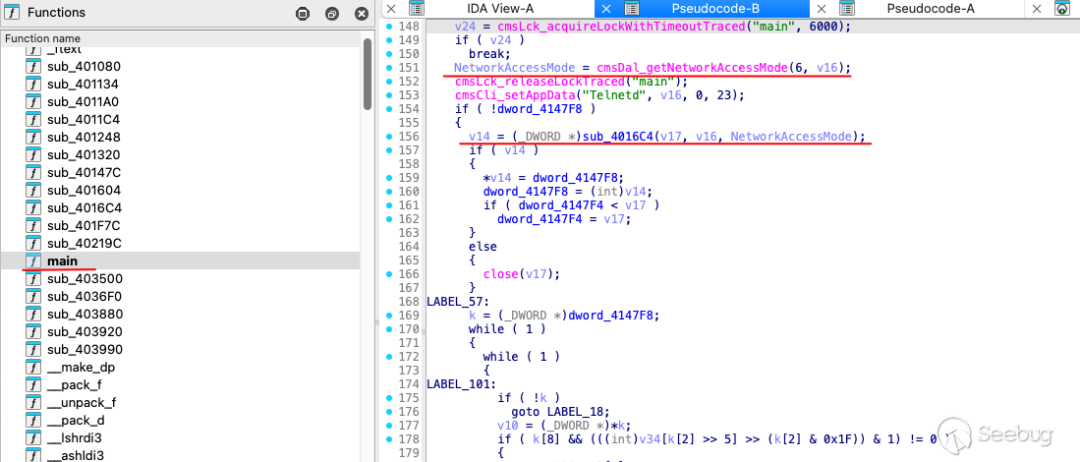Dock the Functions panel with square button

(302, 14)
